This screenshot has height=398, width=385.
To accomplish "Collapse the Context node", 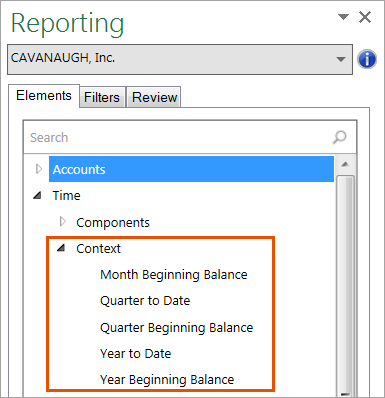I will click(x=61, y=248).
